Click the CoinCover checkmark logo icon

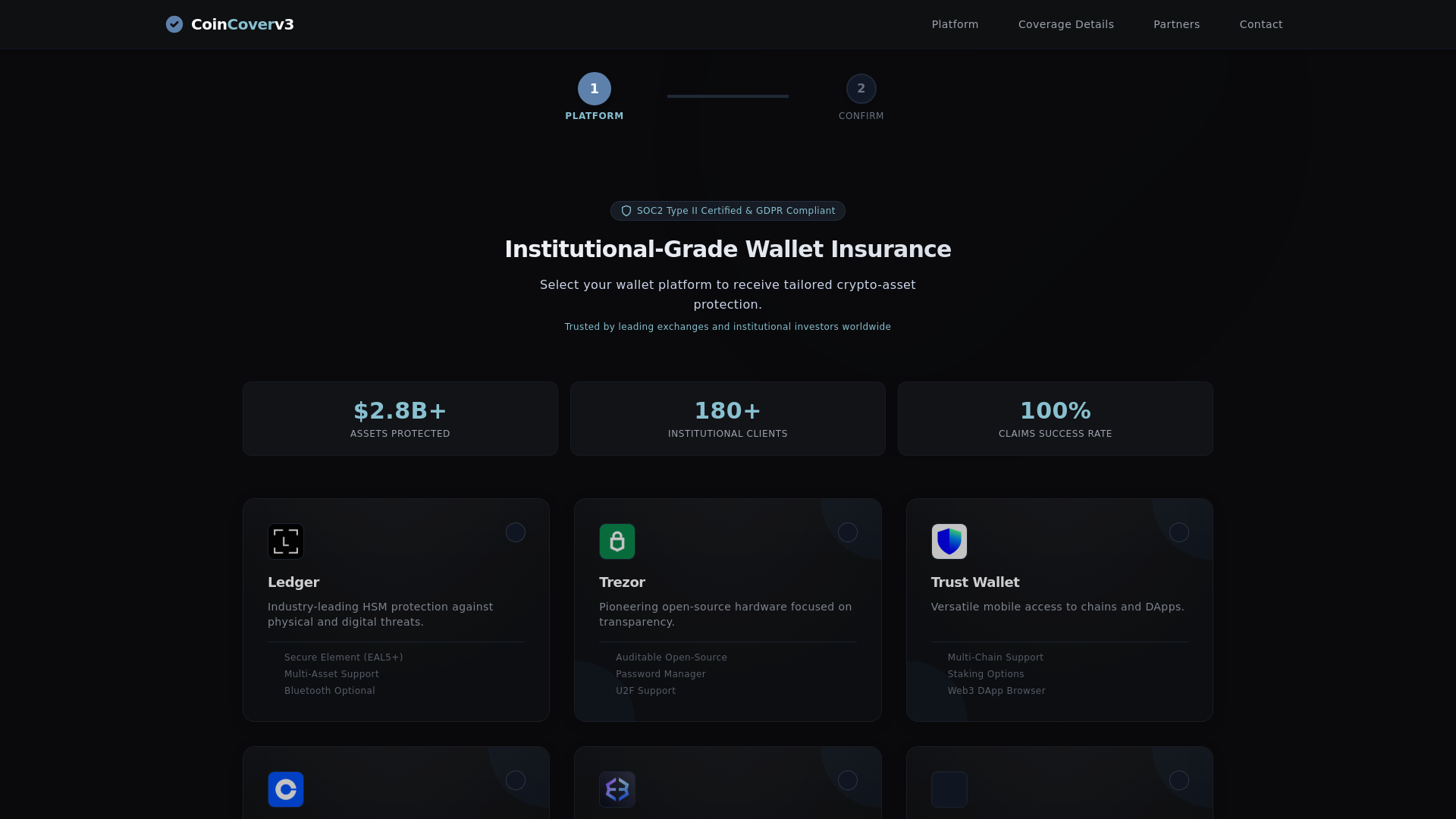coord(174,24)
